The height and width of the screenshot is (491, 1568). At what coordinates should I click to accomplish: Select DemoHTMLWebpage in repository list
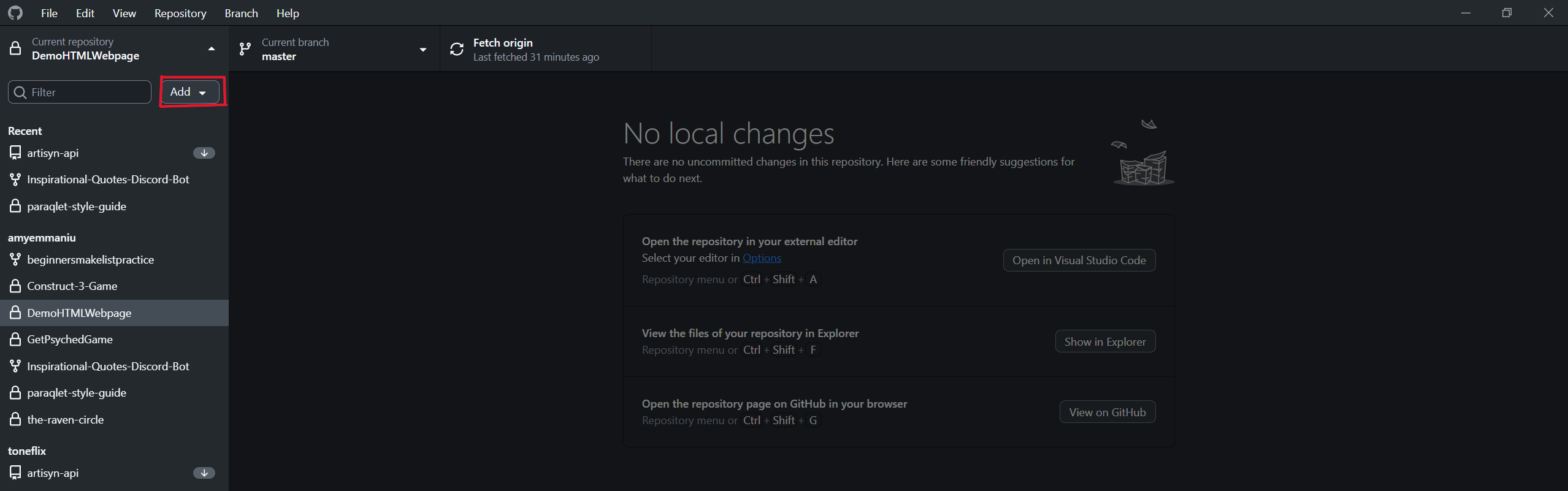(x=114, y=313)
